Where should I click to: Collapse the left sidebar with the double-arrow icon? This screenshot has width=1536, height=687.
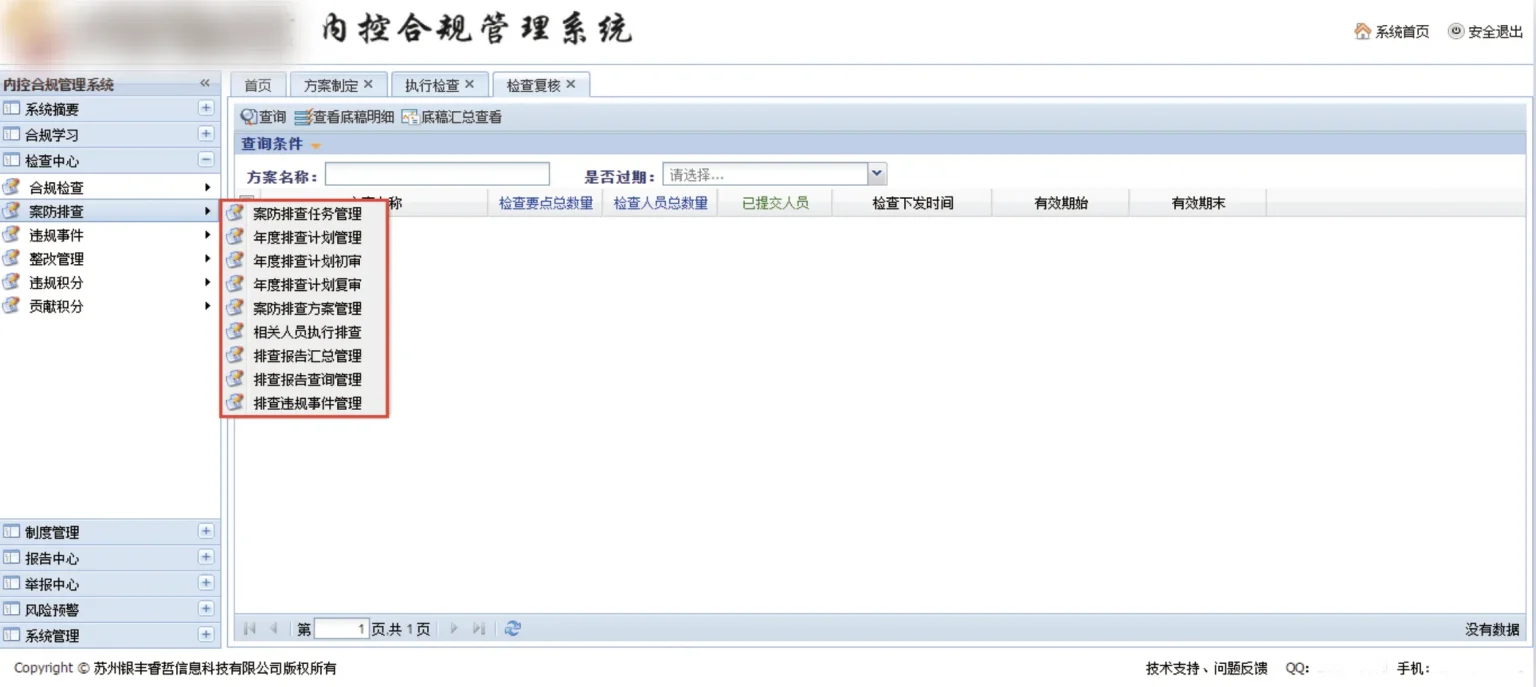click(x=205, y=84)
